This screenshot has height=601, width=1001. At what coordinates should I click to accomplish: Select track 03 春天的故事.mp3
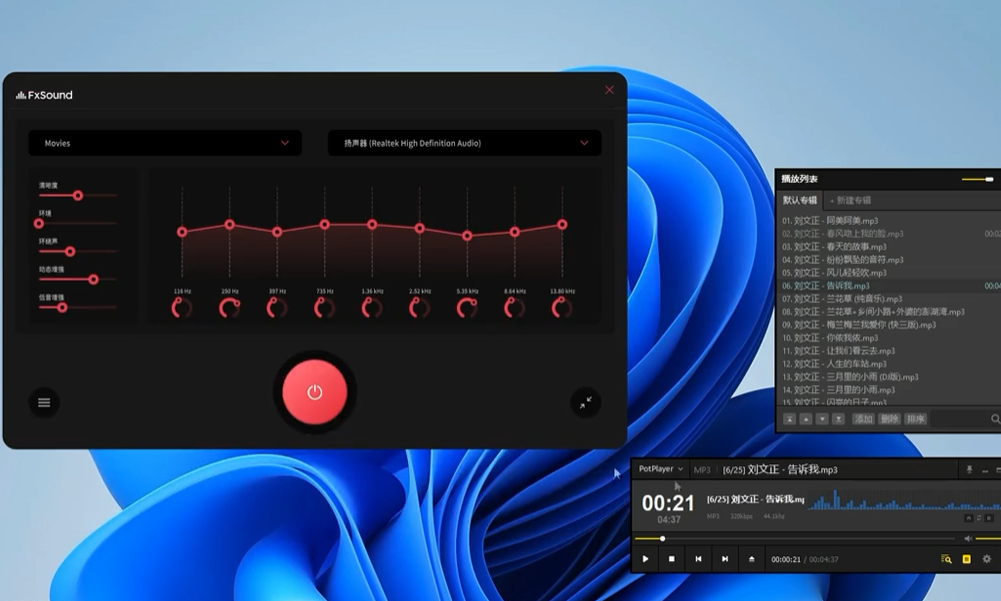888,247
